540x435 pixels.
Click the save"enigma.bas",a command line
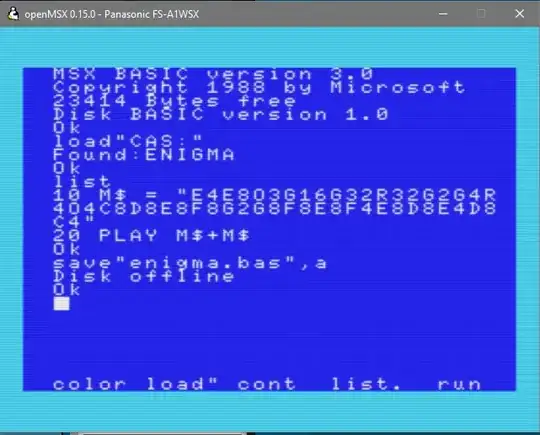click(x=190, y=263)
